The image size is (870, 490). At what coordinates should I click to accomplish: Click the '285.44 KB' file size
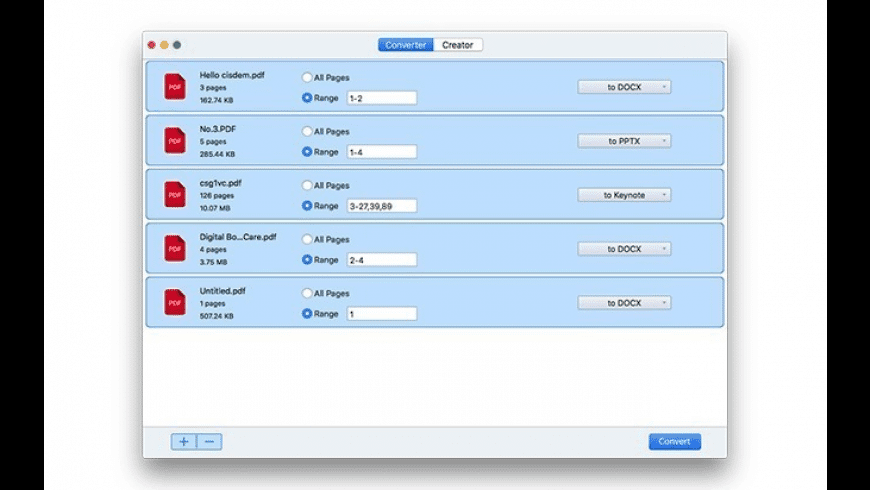tap(217, 154)
